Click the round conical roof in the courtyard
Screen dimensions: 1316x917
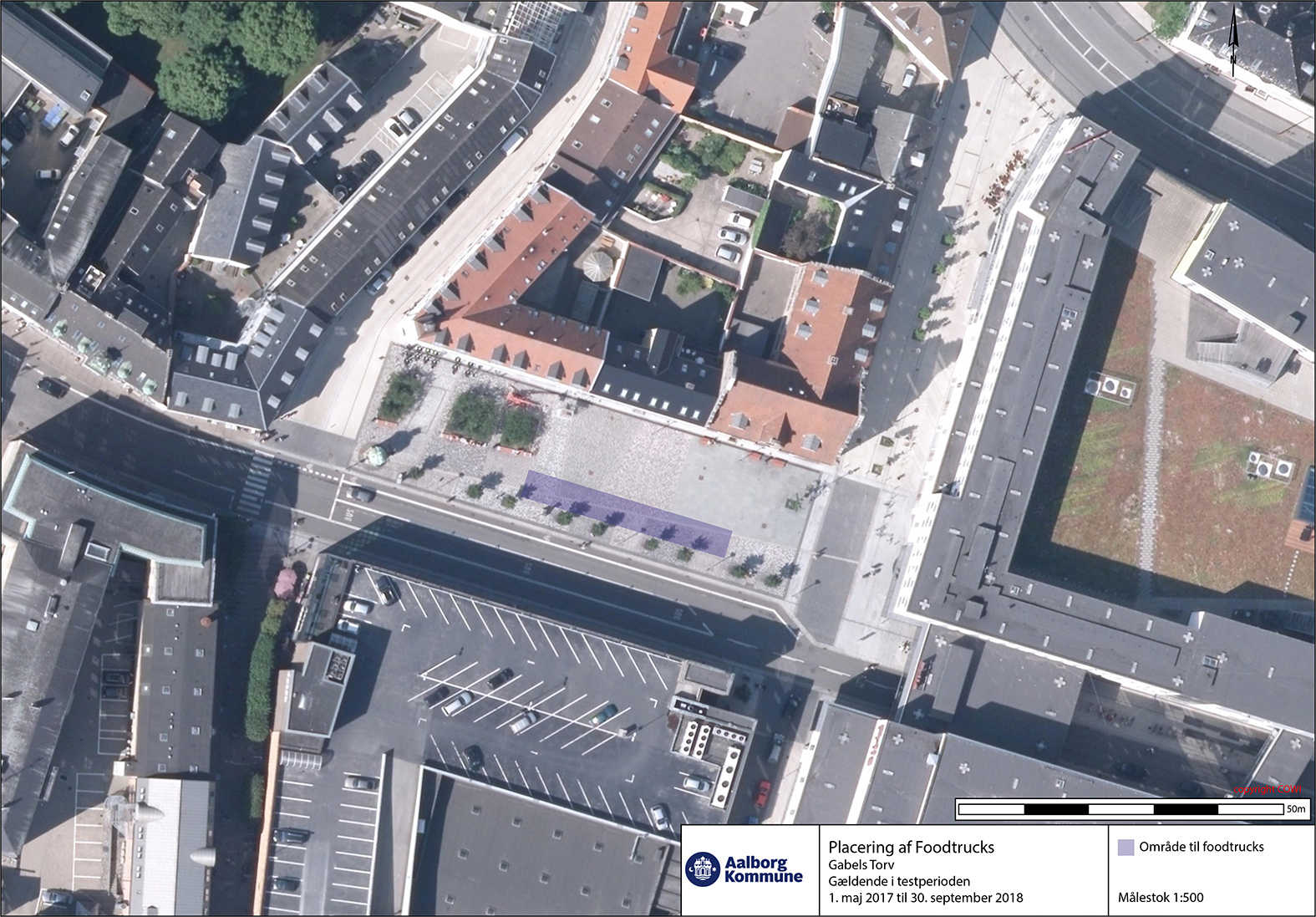click(597, 266)
